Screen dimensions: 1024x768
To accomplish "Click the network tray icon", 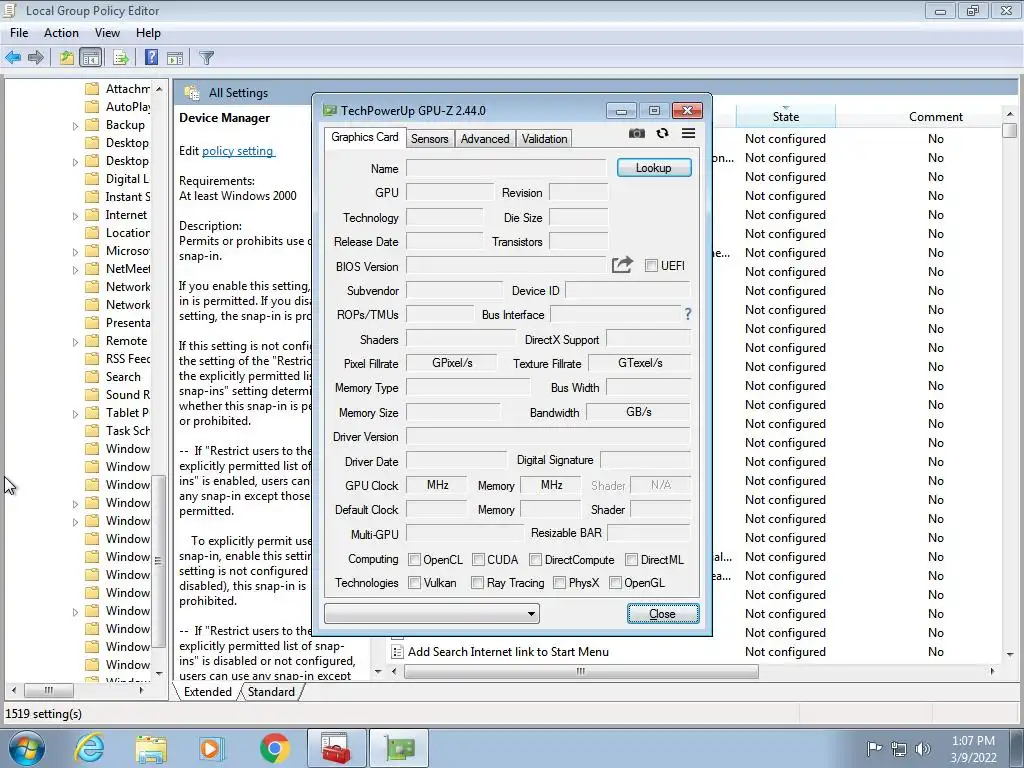I will tap(899, 749).
